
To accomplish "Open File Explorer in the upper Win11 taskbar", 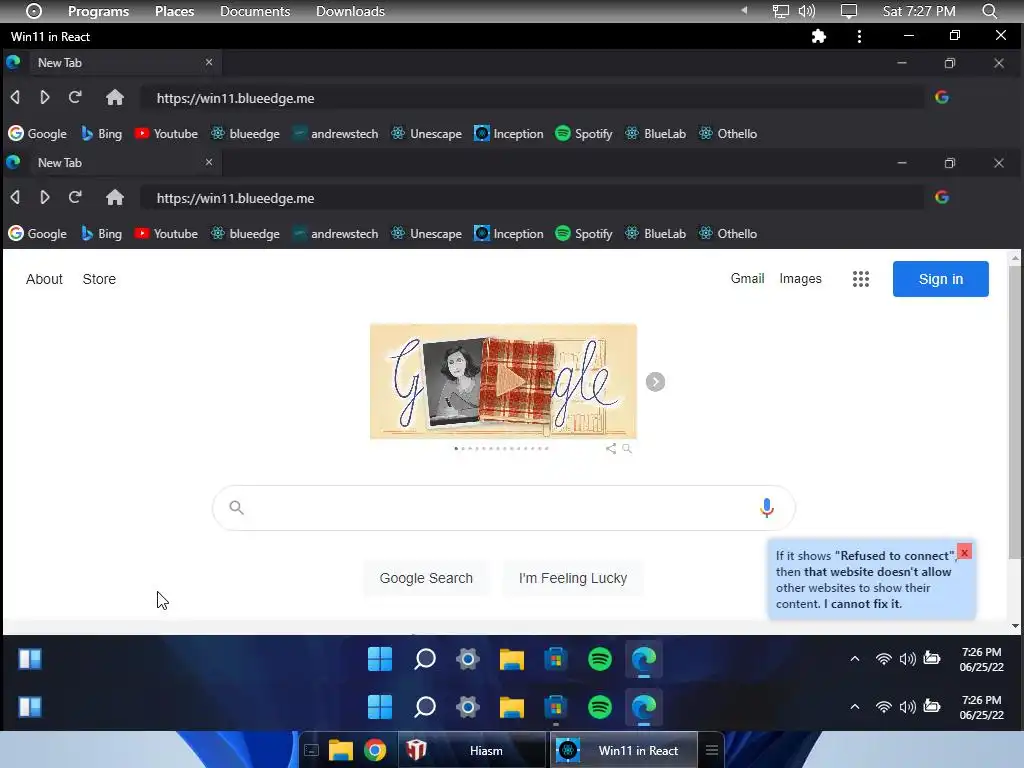I will tap(512, 659).
